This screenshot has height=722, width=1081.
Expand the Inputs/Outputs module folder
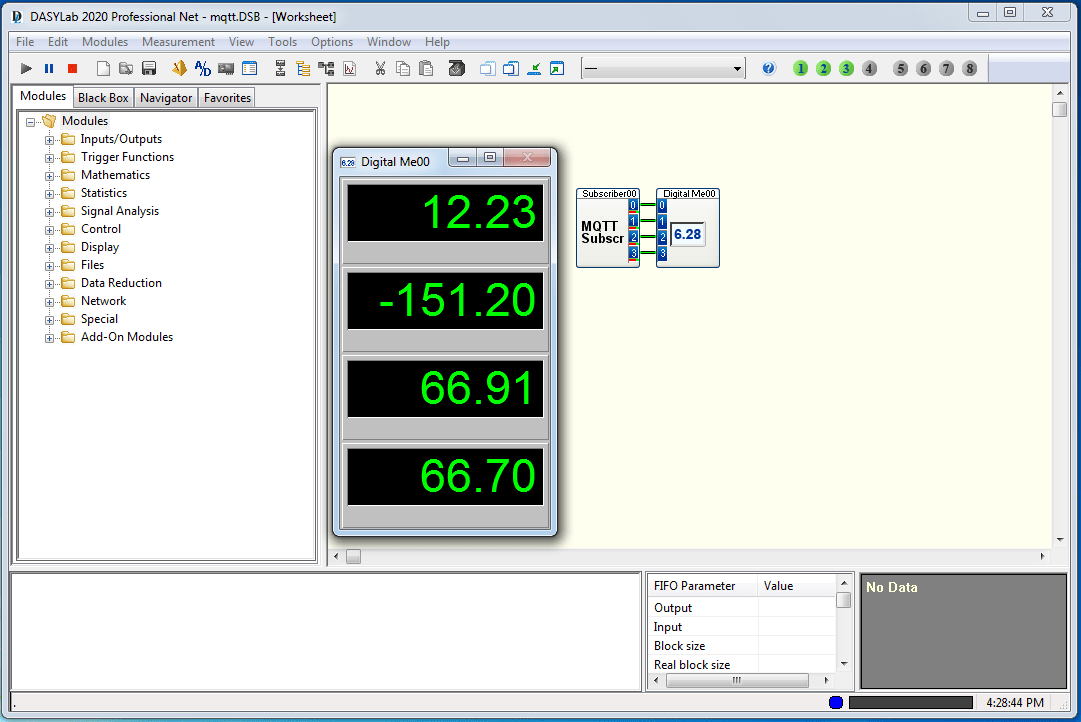pyautogui.click(x=49, y=140)
